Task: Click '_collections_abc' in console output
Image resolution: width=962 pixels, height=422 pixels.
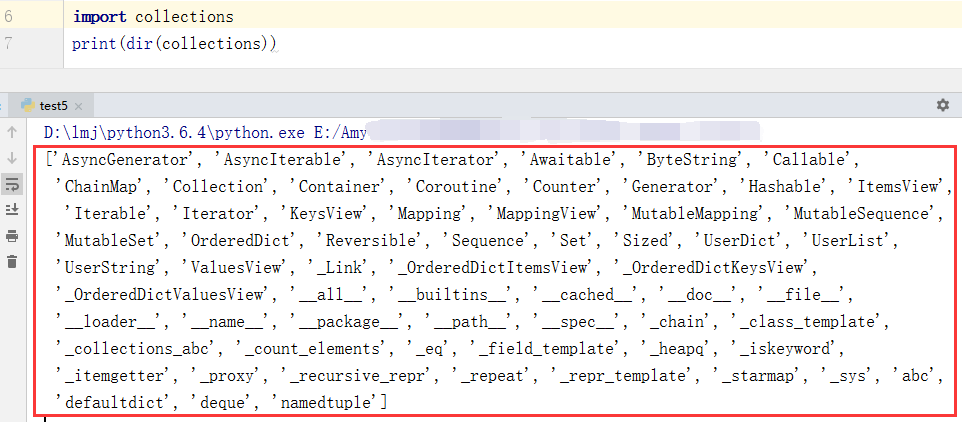Action: pos(137,348)
